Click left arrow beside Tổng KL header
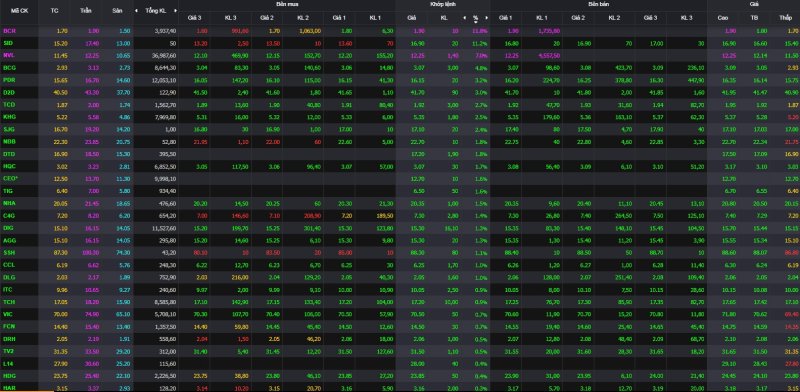 (x=136, y=10)
